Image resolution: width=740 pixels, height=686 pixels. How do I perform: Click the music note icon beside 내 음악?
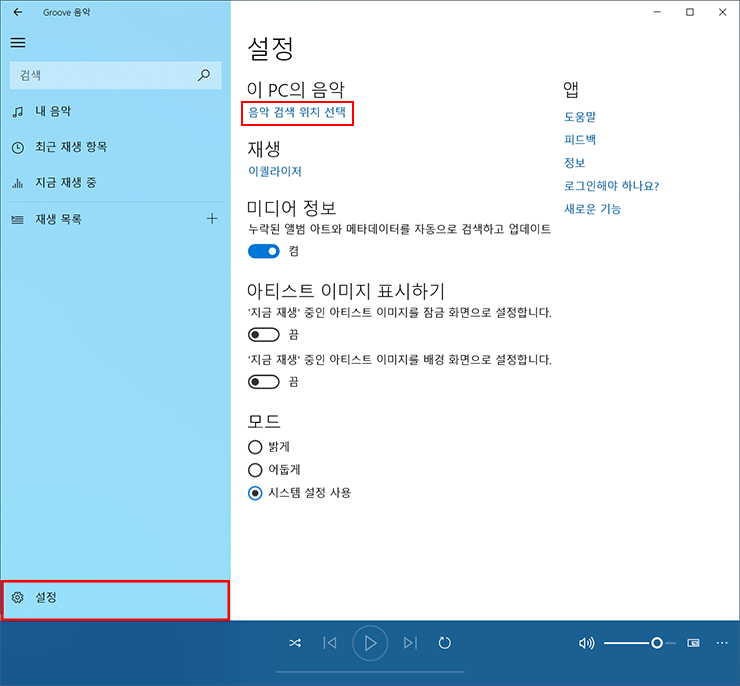pyautogui.click(x=18, y=112)
